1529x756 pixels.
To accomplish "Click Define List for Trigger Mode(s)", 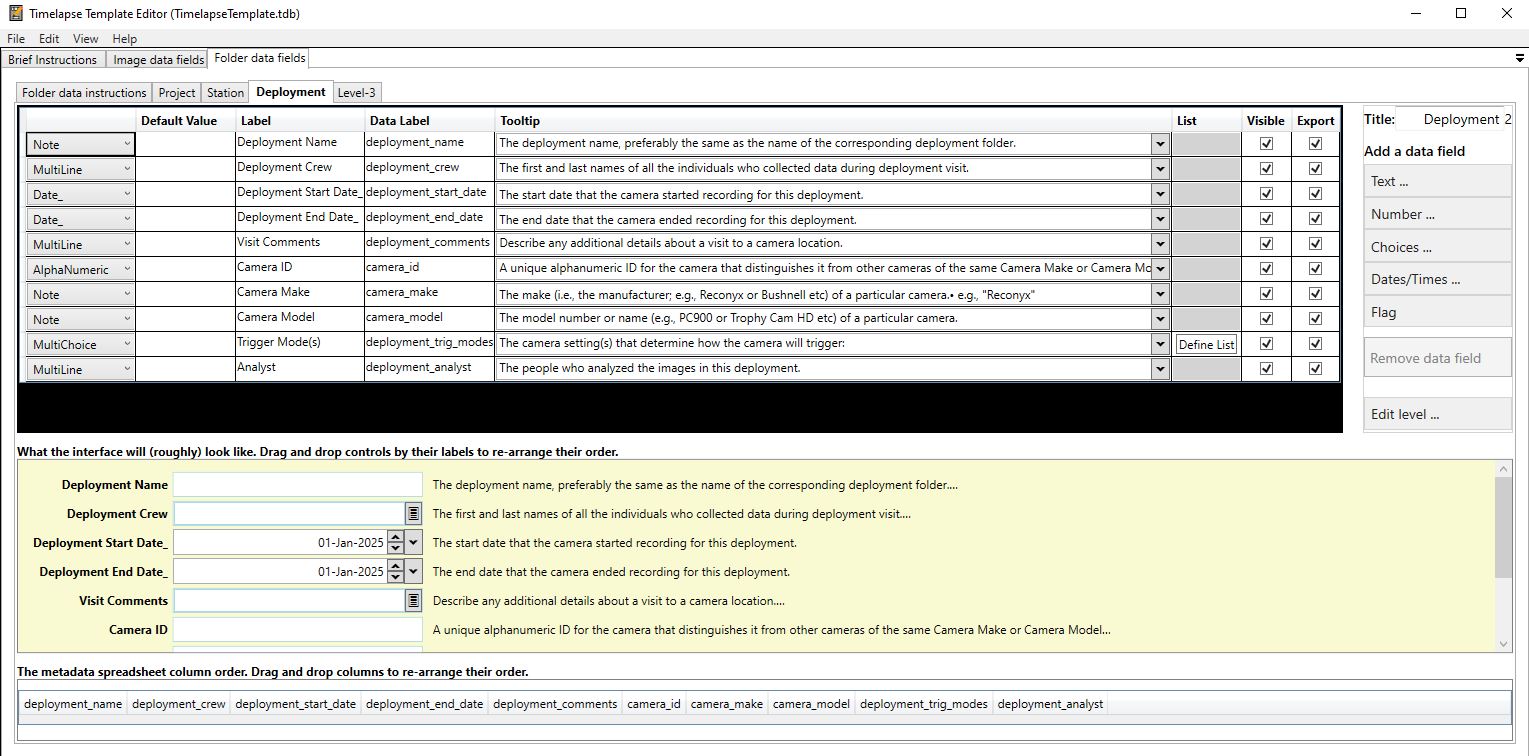I will 1206,343.
